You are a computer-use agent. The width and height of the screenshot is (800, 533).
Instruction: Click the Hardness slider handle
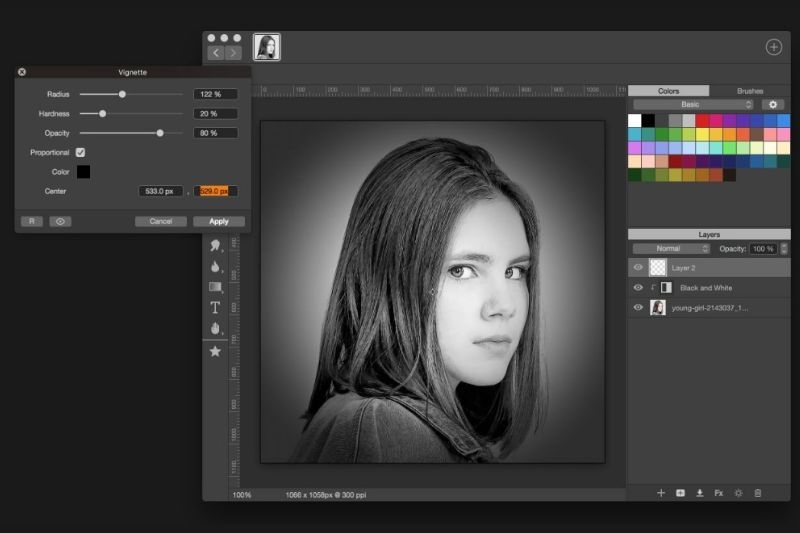tap(103, 114)
